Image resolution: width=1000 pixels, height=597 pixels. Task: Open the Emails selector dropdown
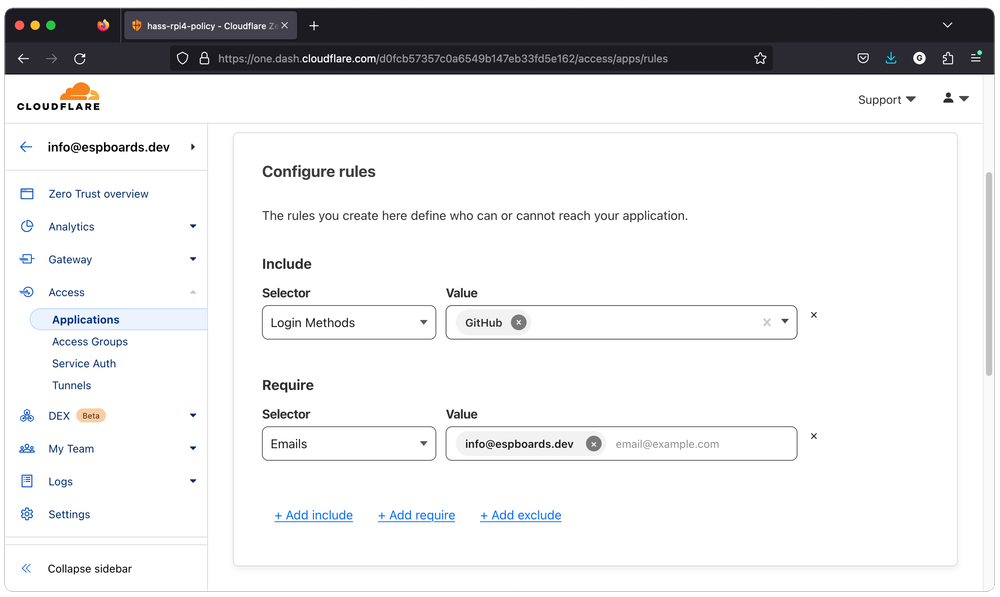(348, 444)
